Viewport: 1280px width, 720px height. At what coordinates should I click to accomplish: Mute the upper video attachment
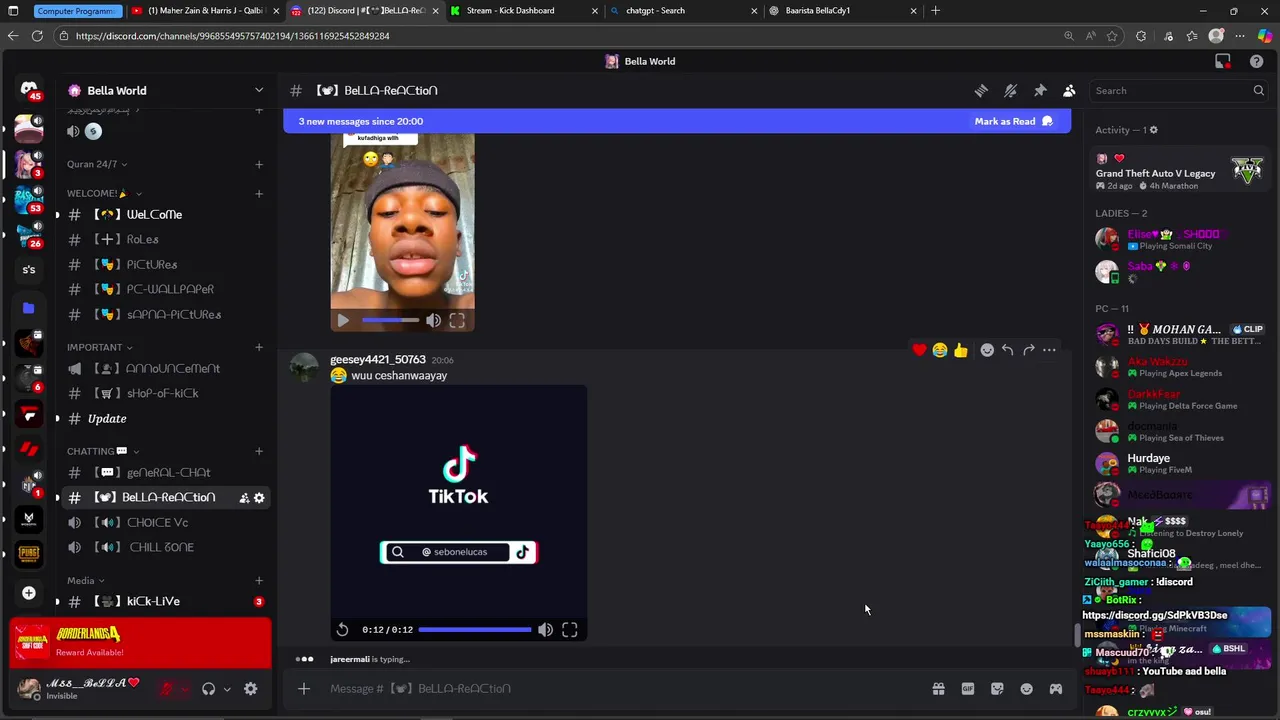tap(433, 321)
